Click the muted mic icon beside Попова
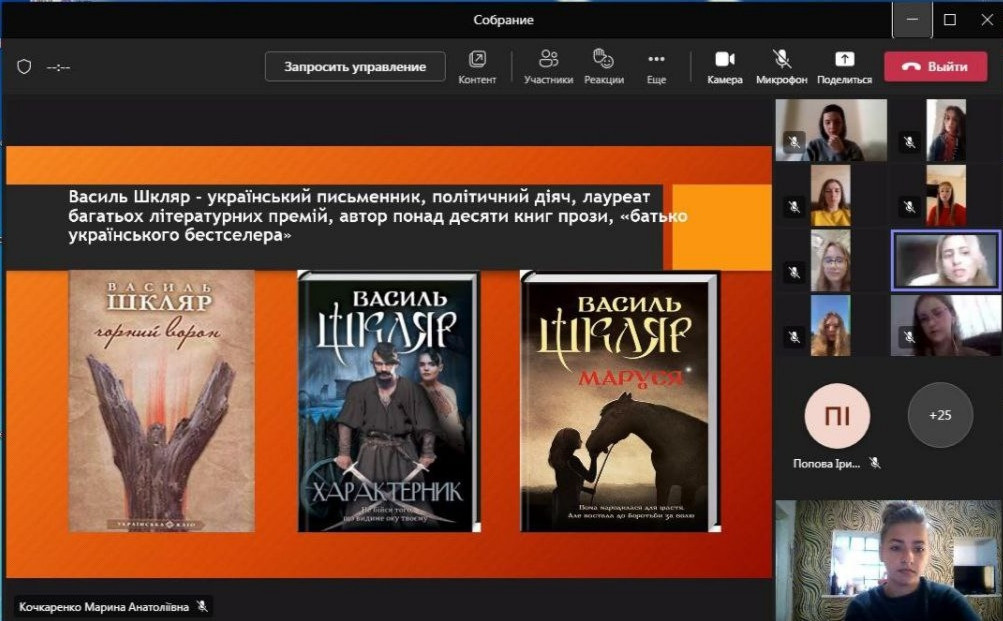Screen dimensions: 1003x621 pyautogui.click(x=875, y=462)
